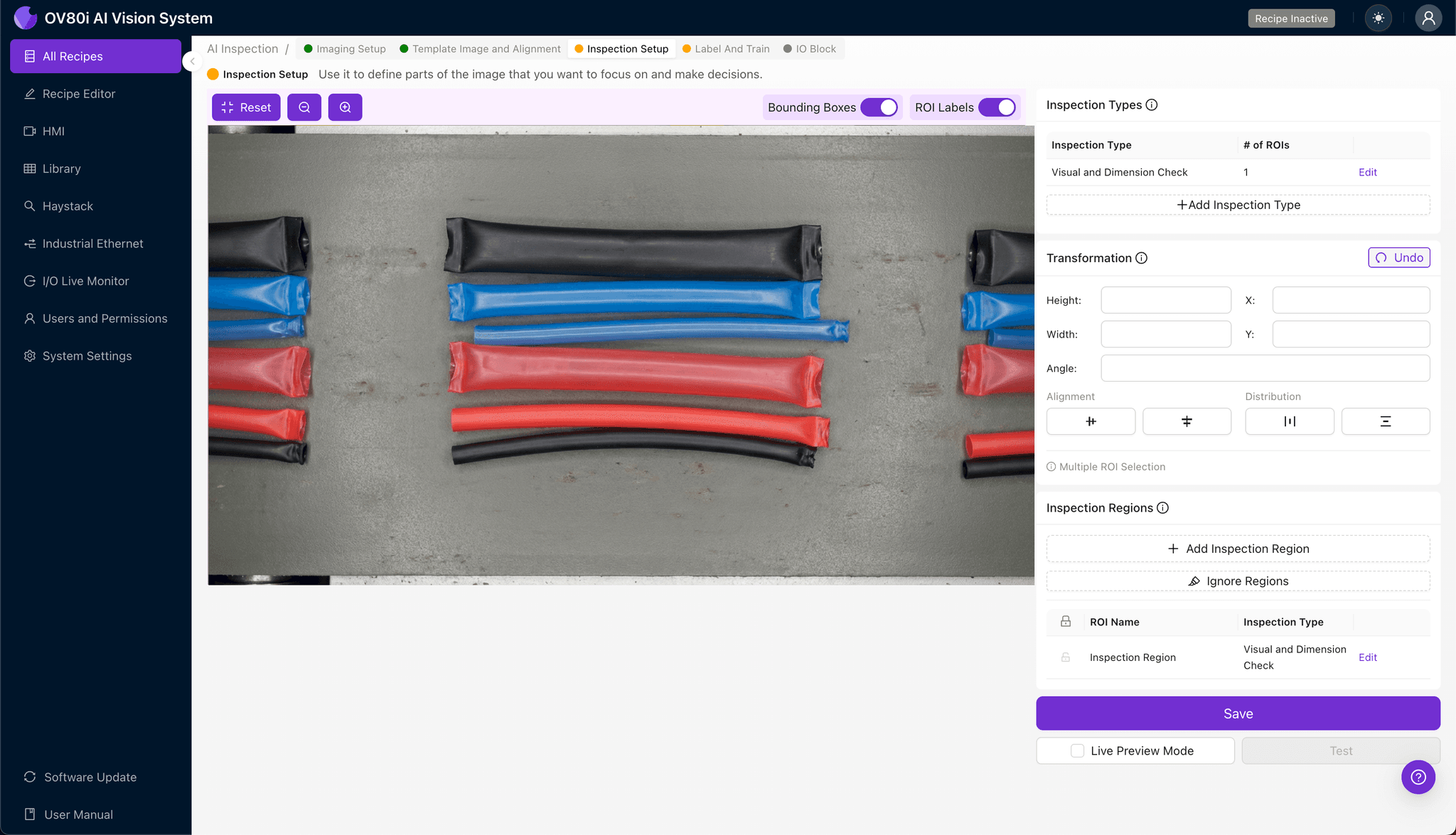1456x835 pixels.
Task: Open Haystack in the sidebar menu
Action: pyautogui.click(x=68, y=206)
